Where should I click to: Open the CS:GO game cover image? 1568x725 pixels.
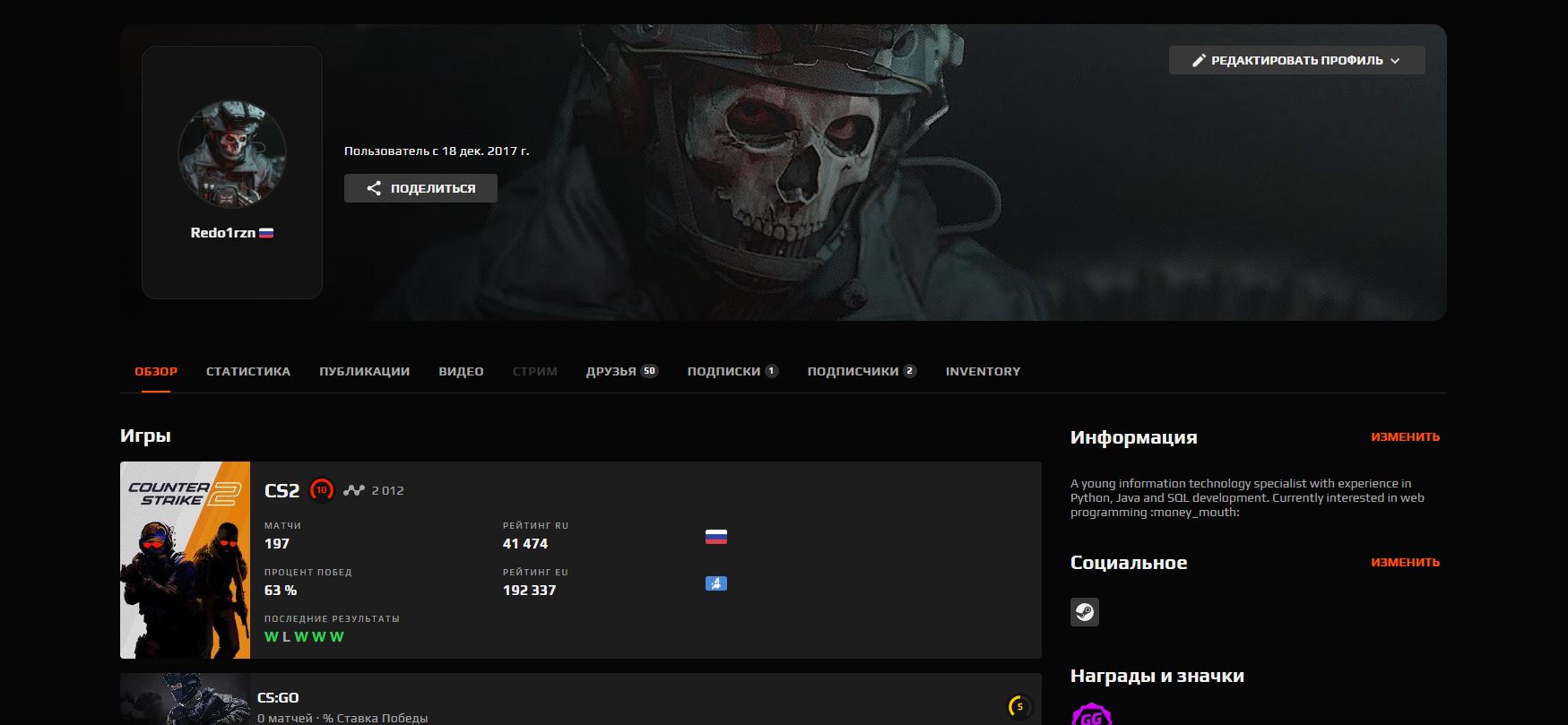(x=186, y=699)
